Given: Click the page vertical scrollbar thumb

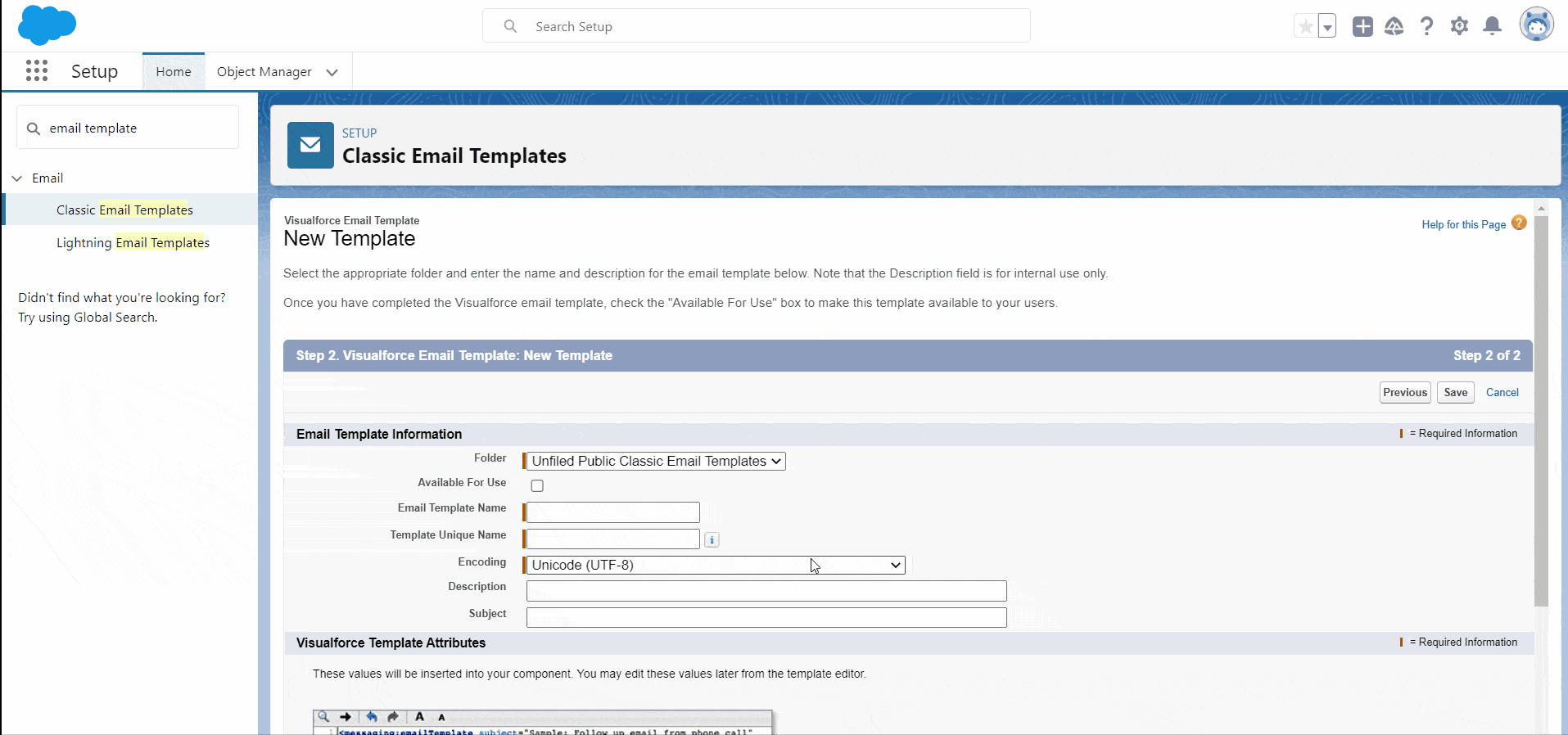Looking at the screenshot, I should click(x=1541, y=412).
